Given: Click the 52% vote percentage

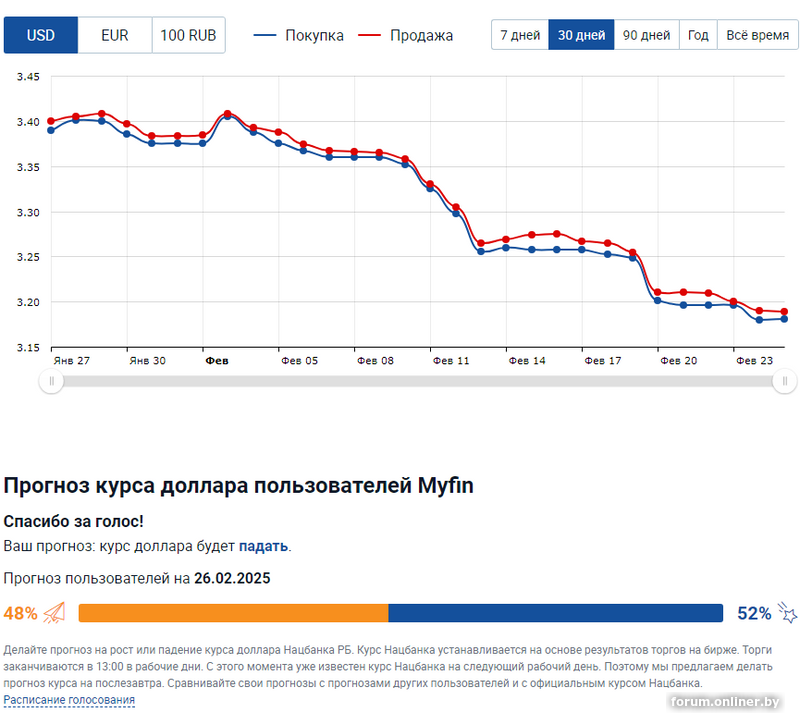Looking at the screenshot, I should pos(754,613).
